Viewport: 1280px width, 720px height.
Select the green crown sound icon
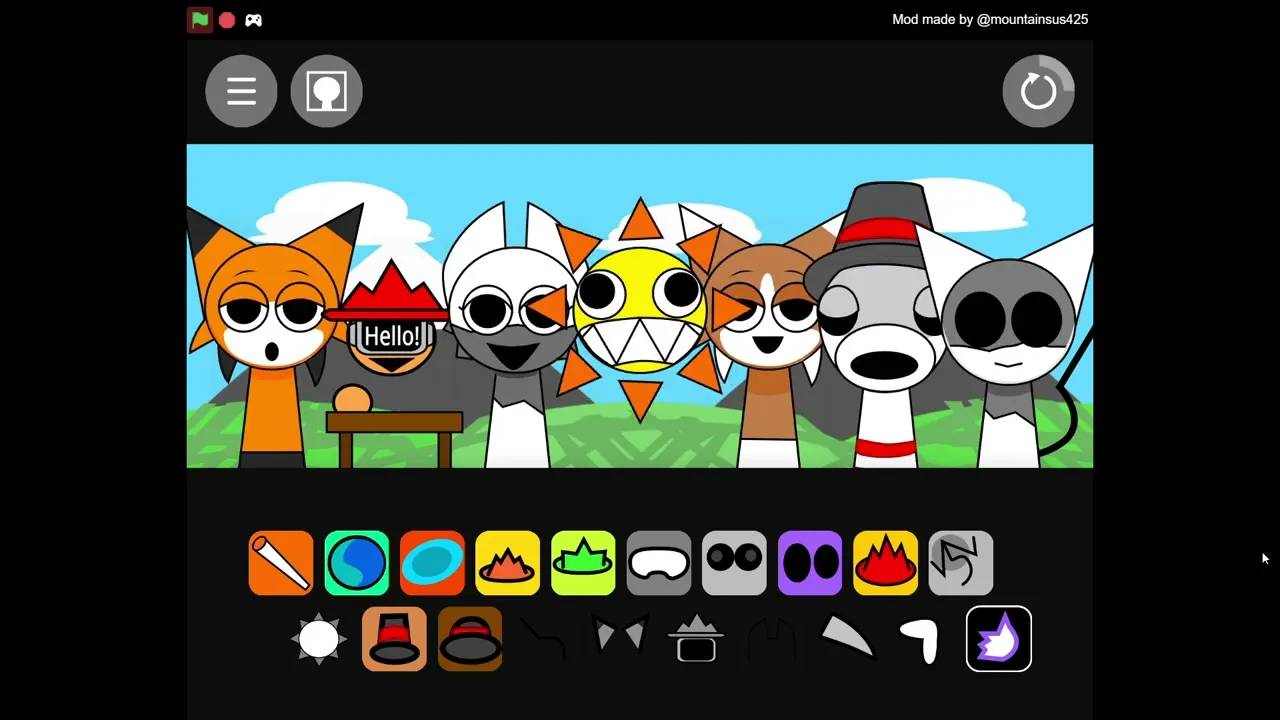(x=583, y=563)
